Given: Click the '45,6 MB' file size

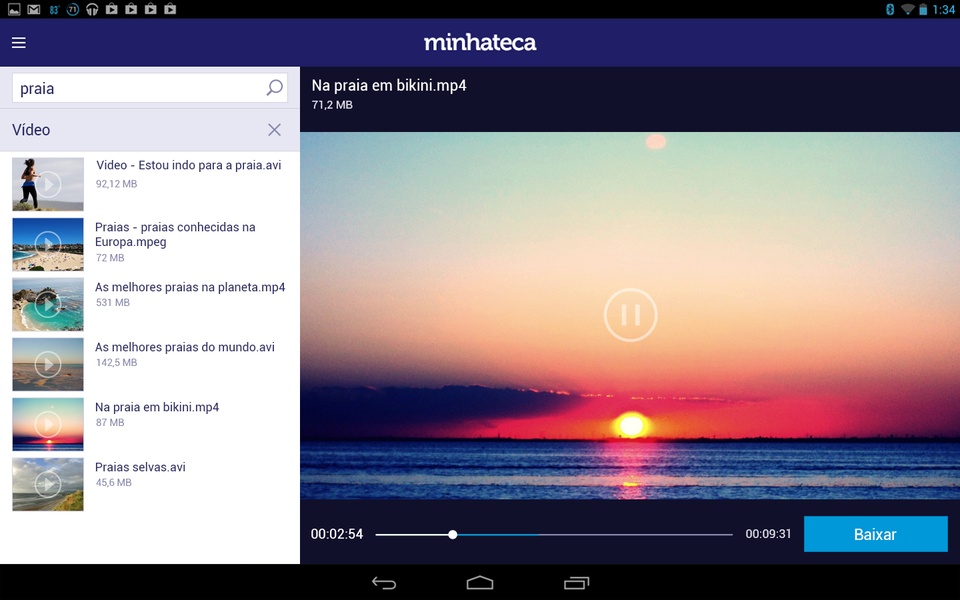Looking at the screenshot, I should [114, 482].
